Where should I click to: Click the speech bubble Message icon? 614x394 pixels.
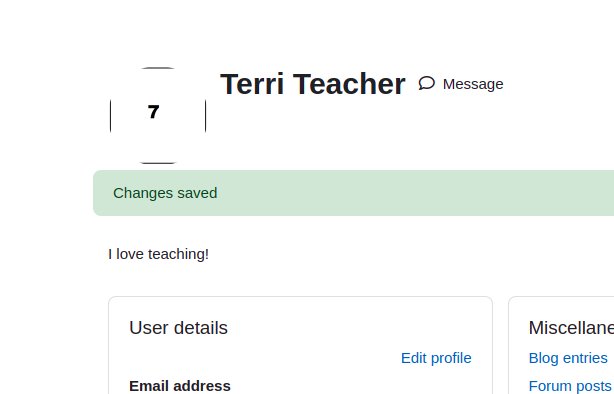(426, 83)
